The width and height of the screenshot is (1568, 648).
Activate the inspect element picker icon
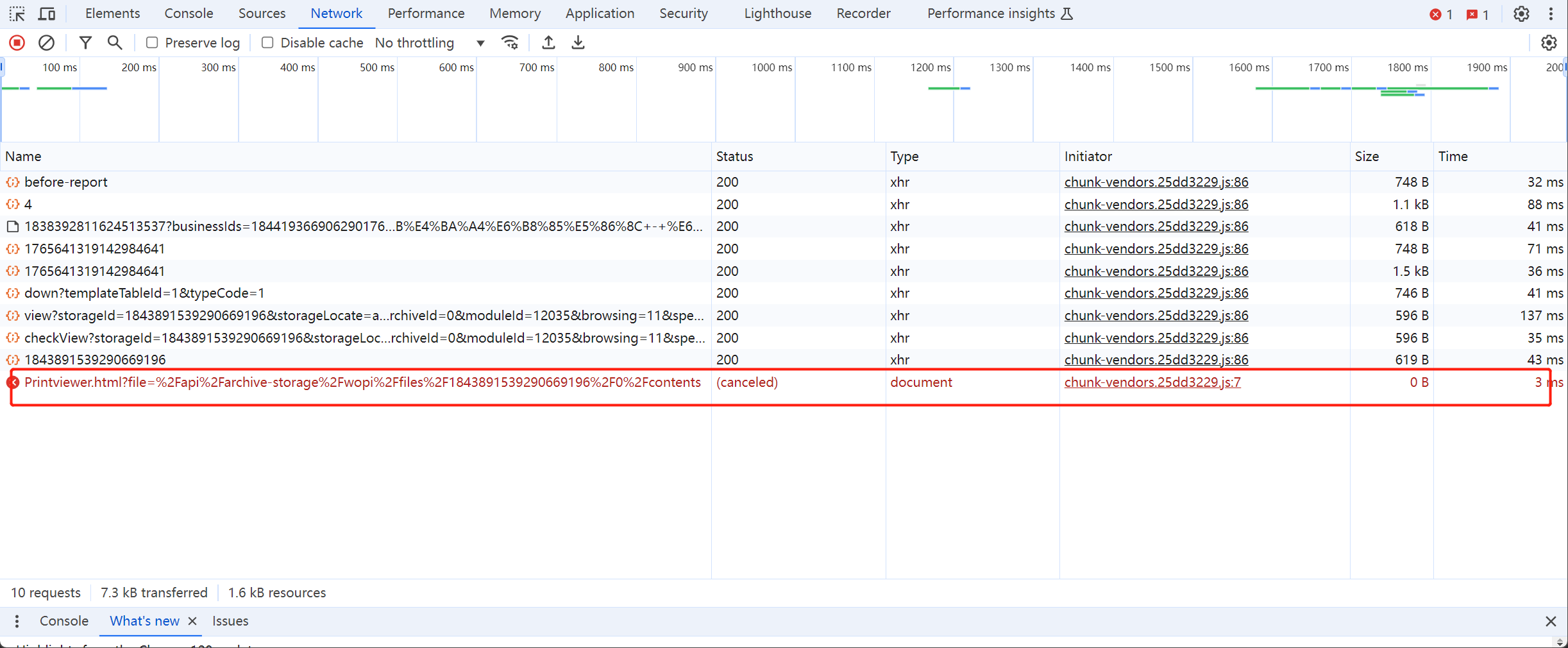point(17,13)
